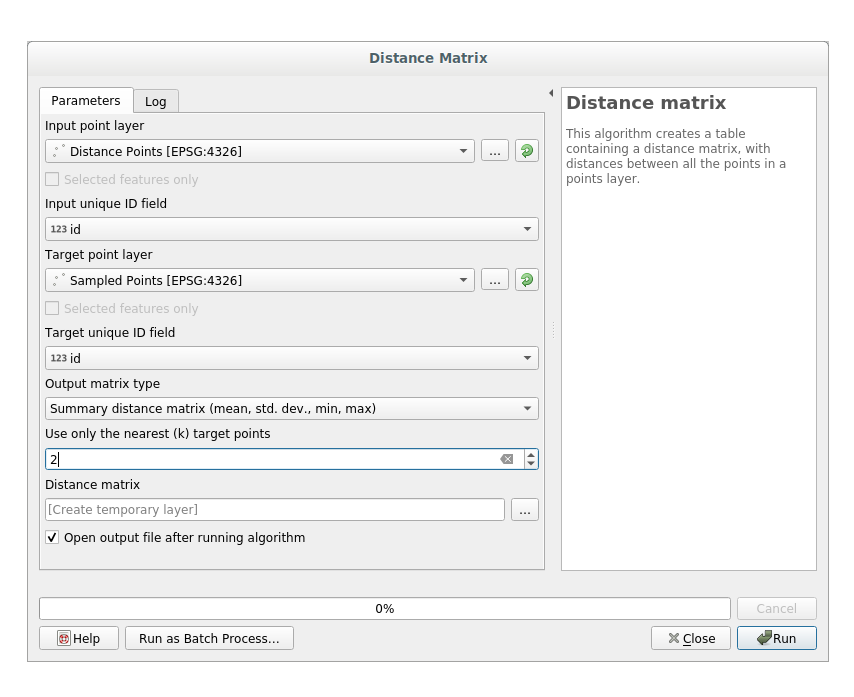This screenshot has height=697, width=854.
Task: Toggle Selected features only under Target layer
Action: 52,309
